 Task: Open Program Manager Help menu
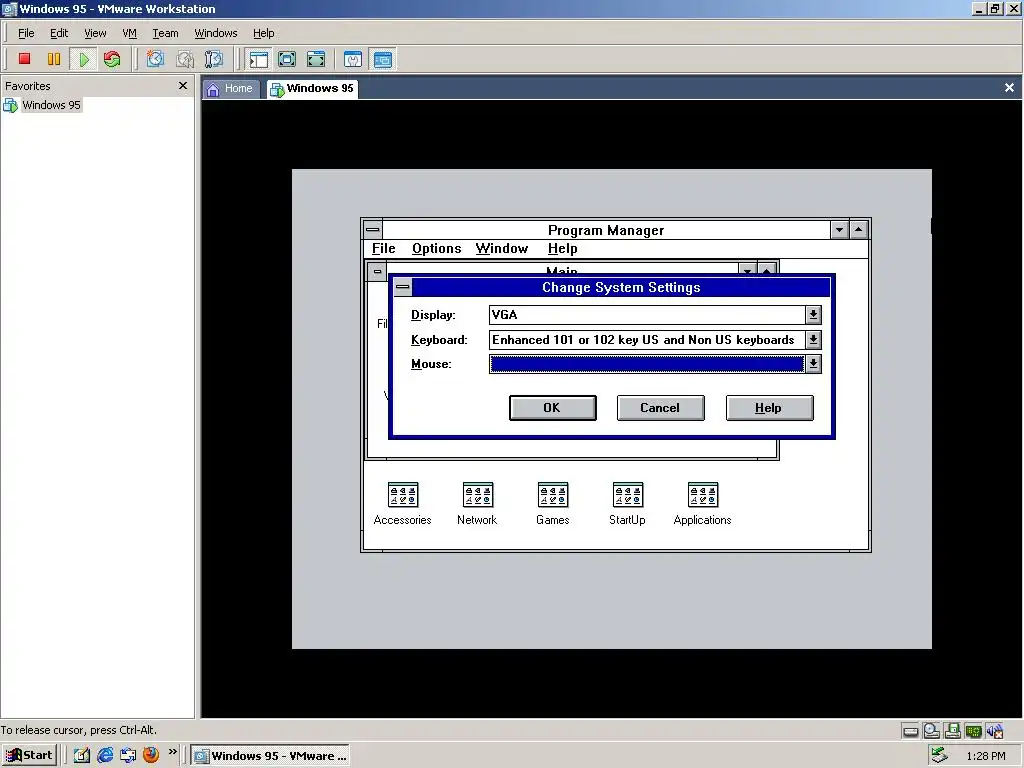pyautogui.click(x=562, y=248)
